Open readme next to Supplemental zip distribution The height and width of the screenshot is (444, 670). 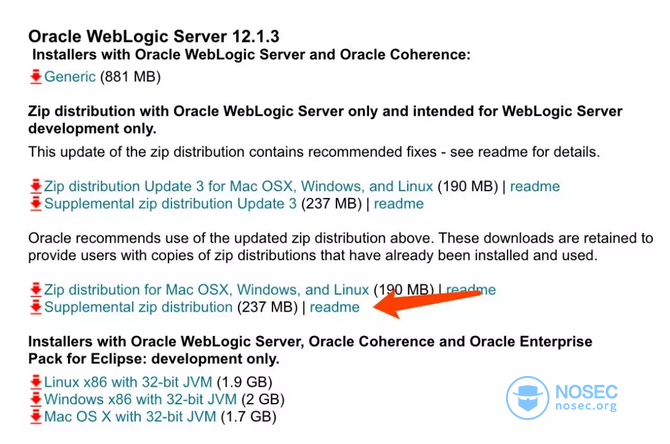click(x=334, y=307)
